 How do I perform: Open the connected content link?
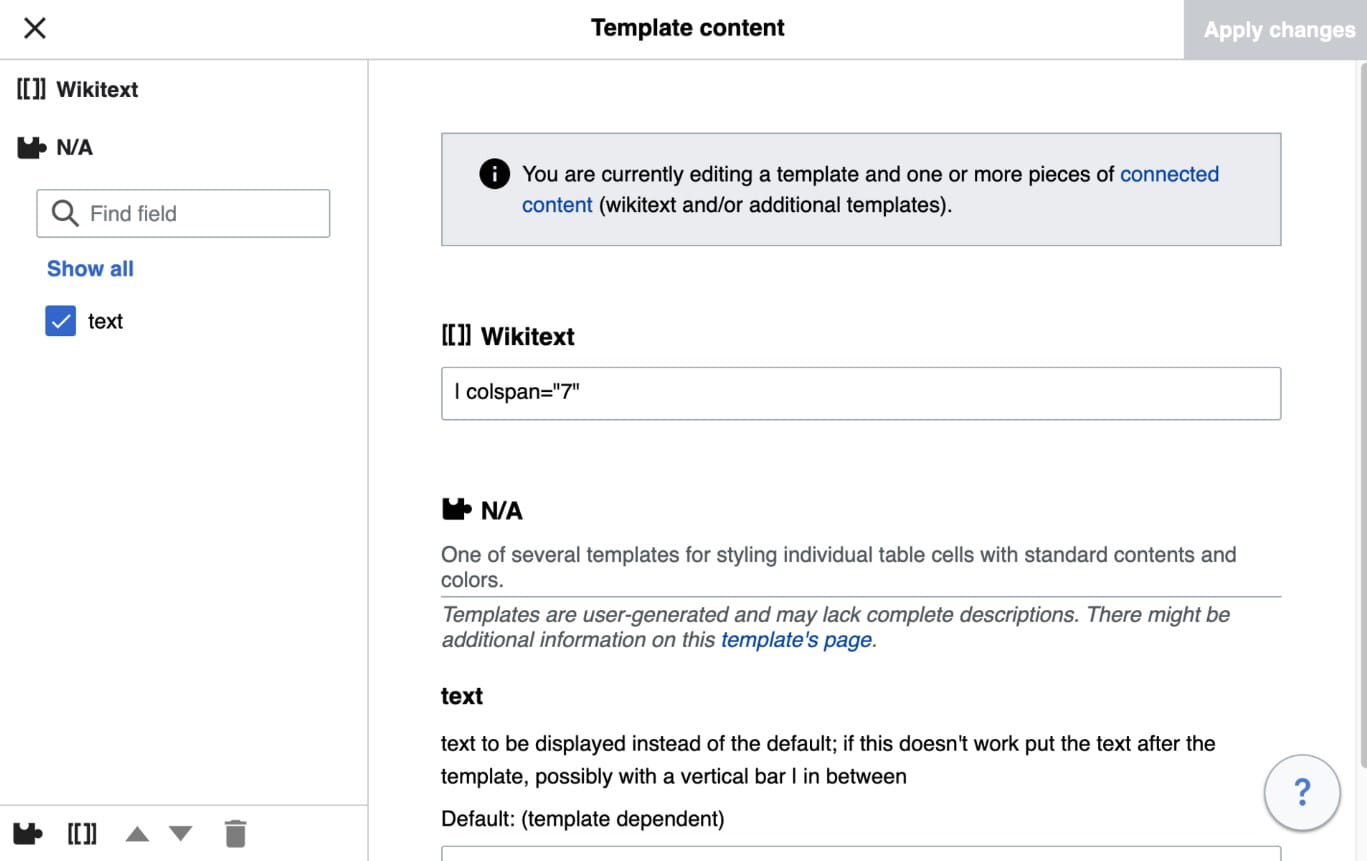(x=1168, y=174)
